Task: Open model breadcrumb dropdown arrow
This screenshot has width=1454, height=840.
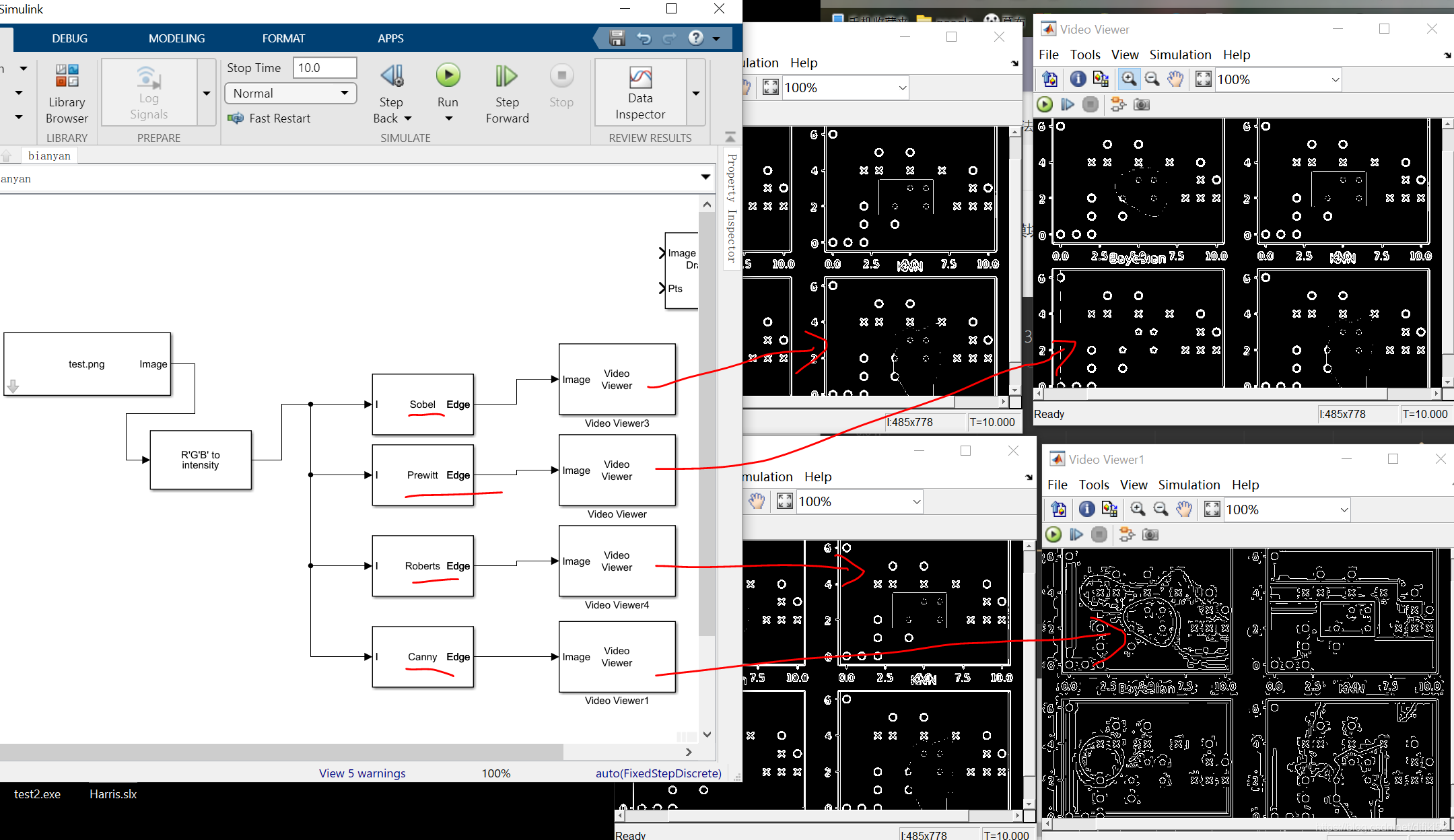Action: (x=705, y=178)
